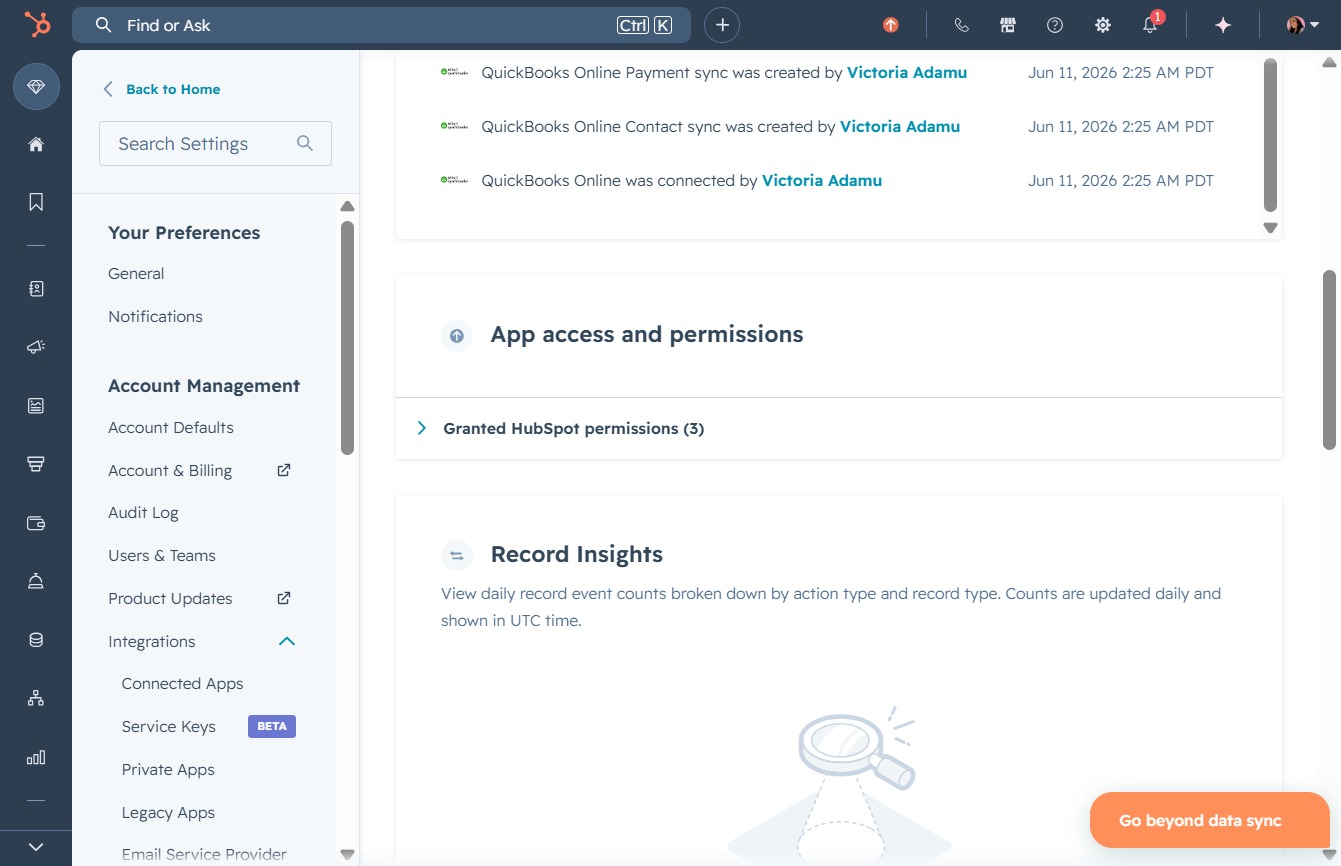Viewport: 1341px width, 866px height.
Task: Click the Record Insights heading icon
Action: pos(456,556)
